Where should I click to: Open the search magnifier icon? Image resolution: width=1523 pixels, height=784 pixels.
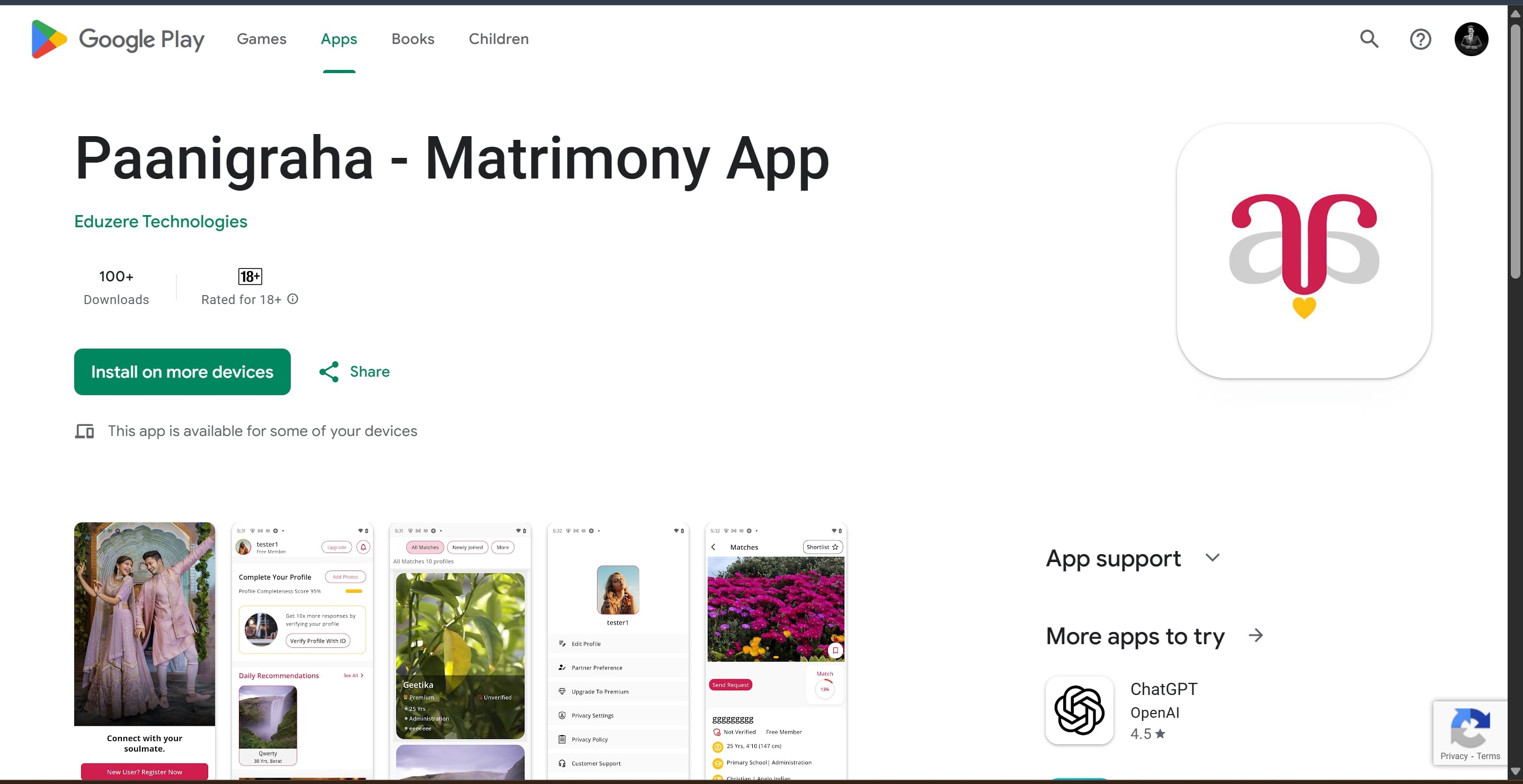1369,39
